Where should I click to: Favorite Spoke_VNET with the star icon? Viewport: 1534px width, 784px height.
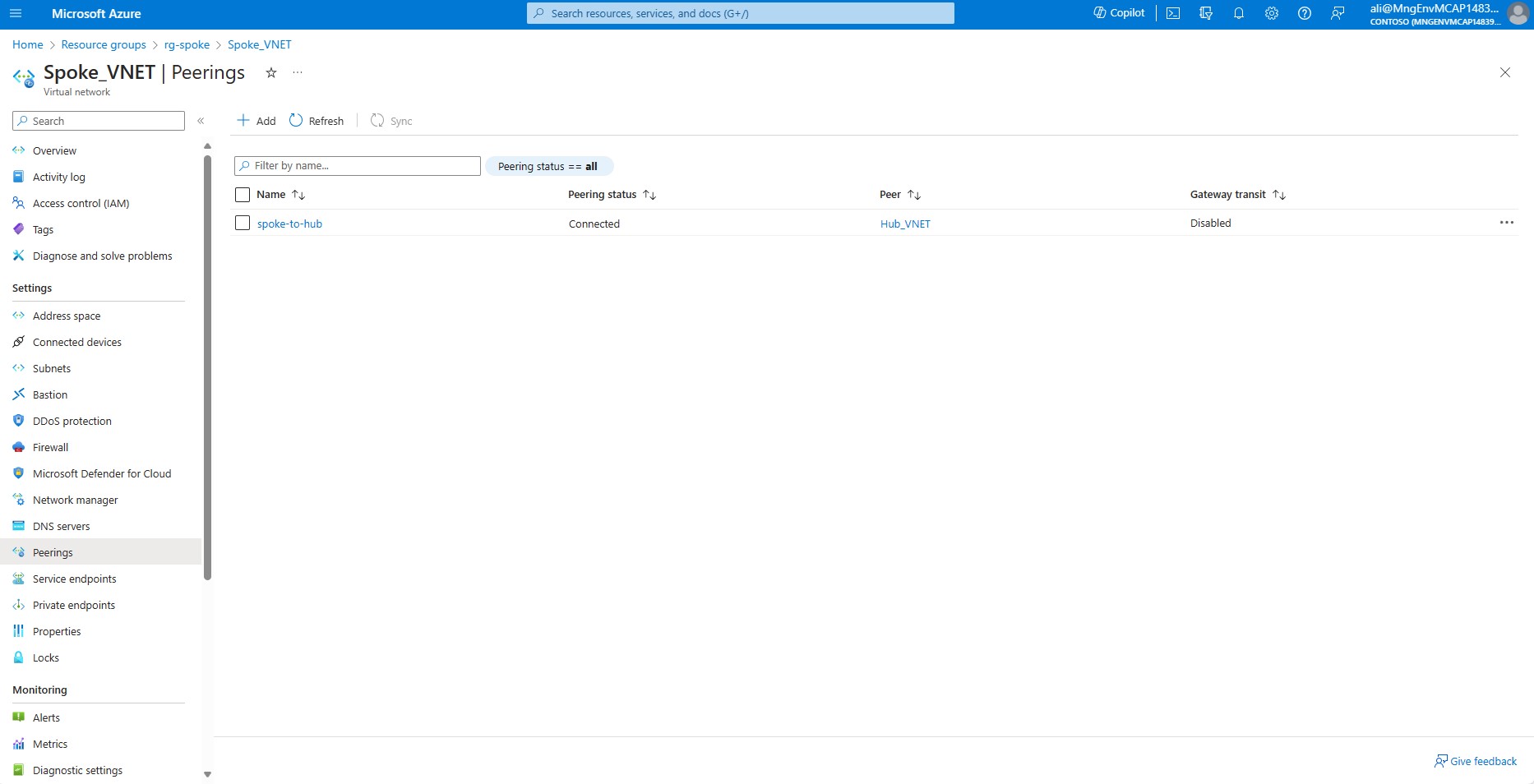click(x=271, y=72)
